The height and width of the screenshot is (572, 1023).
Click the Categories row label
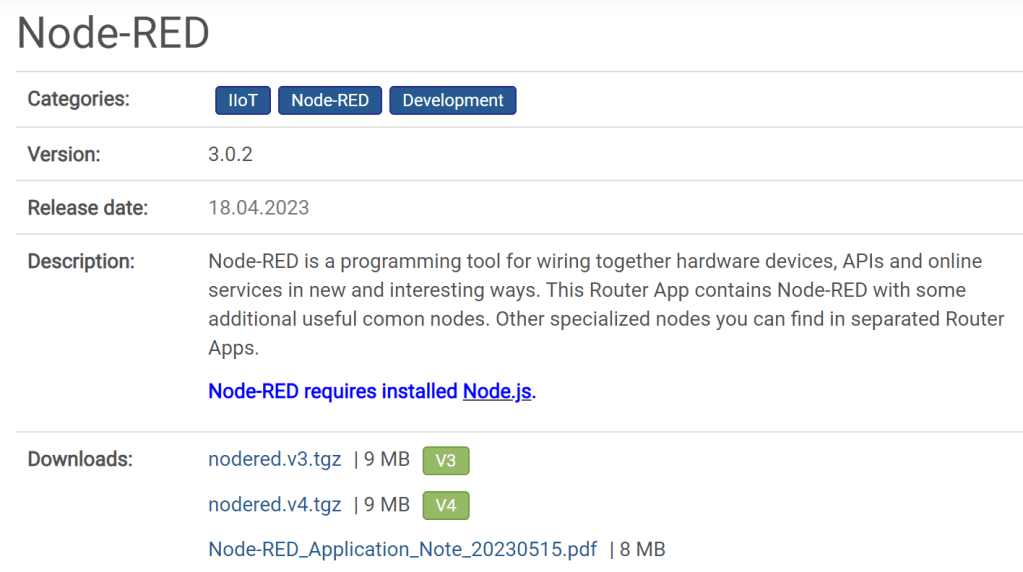[78, 99]
